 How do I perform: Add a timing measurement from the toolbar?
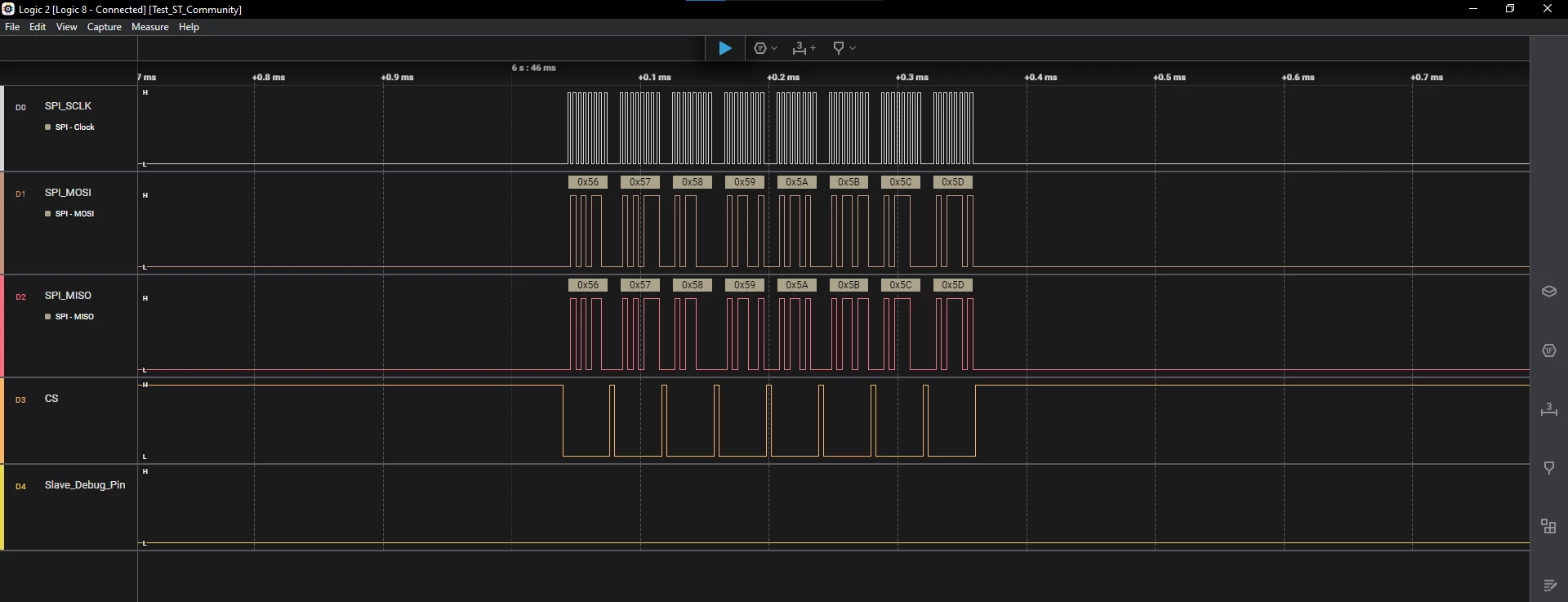click(x=804, y=48)
